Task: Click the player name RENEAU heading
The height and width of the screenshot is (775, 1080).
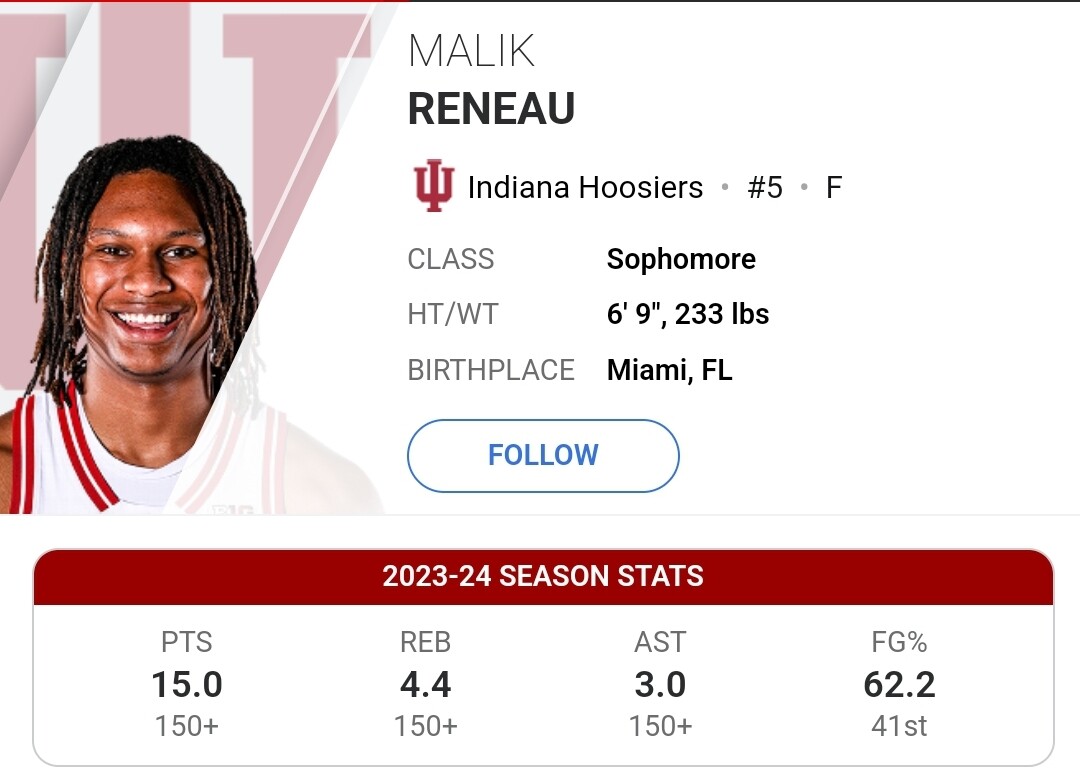Action: [x=491, y=109]
